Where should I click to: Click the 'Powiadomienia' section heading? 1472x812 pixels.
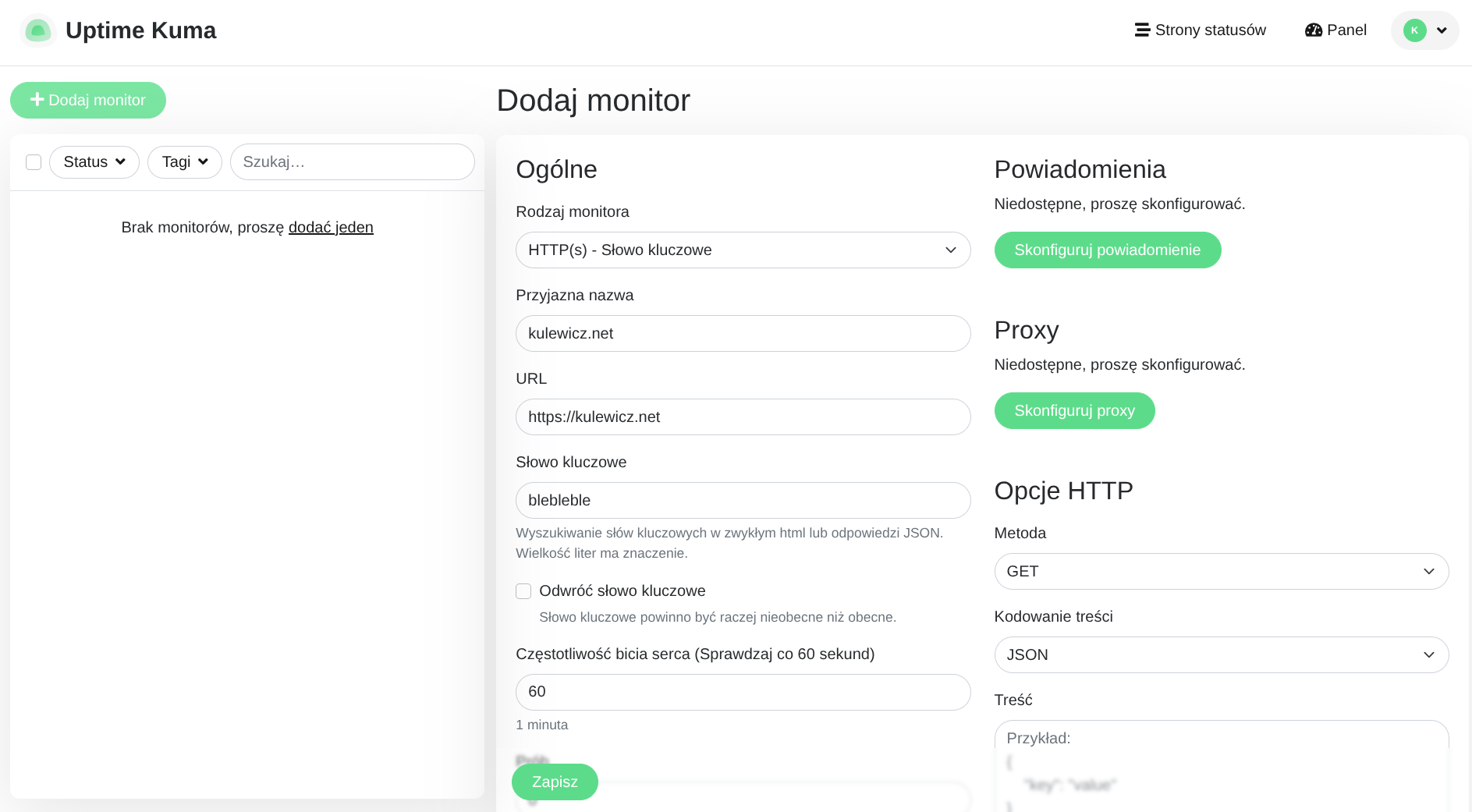coord(1080,170)
